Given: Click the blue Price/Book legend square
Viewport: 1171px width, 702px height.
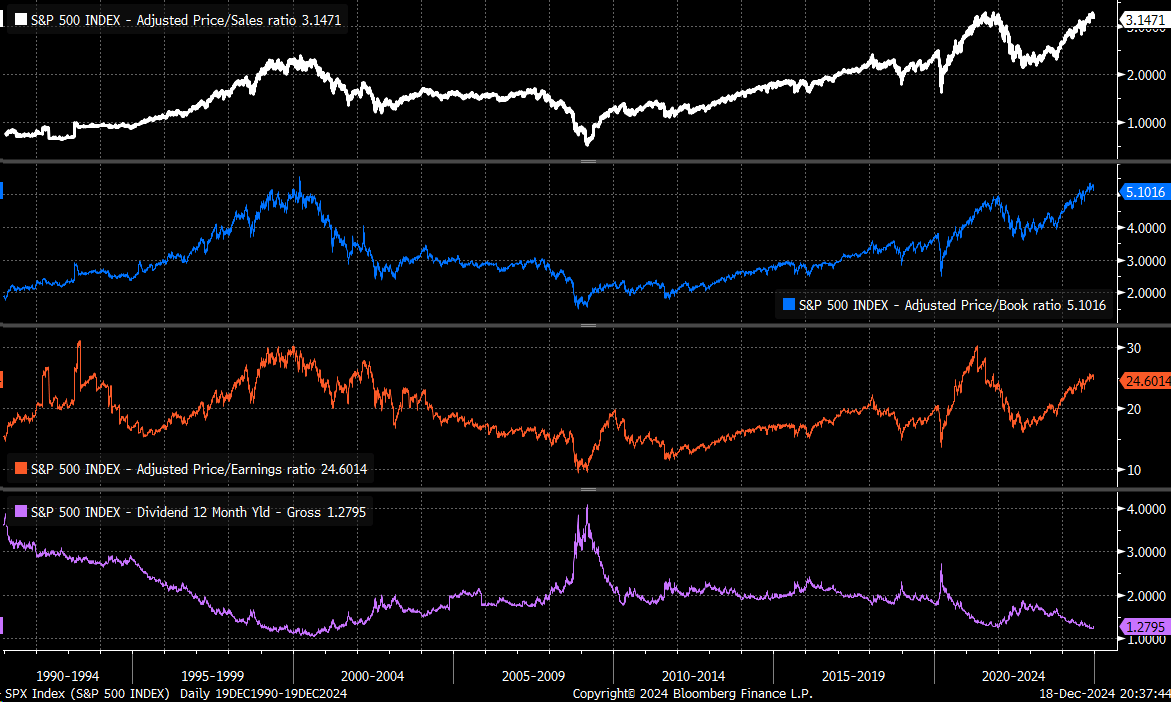Looking at the screenshot, I should click(x=787, y=305).
